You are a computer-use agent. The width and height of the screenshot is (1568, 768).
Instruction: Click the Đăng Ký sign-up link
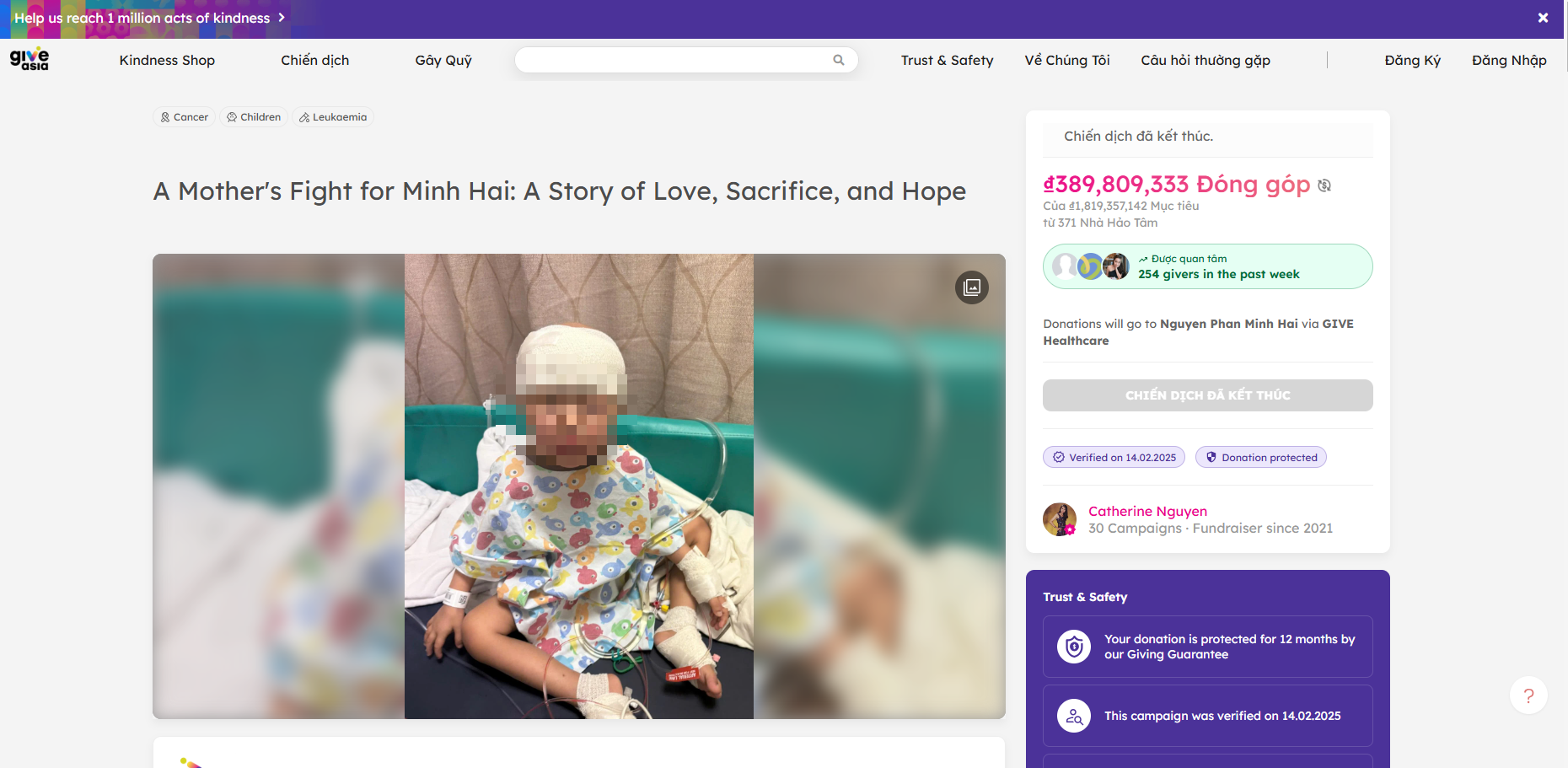point(1412,60)
